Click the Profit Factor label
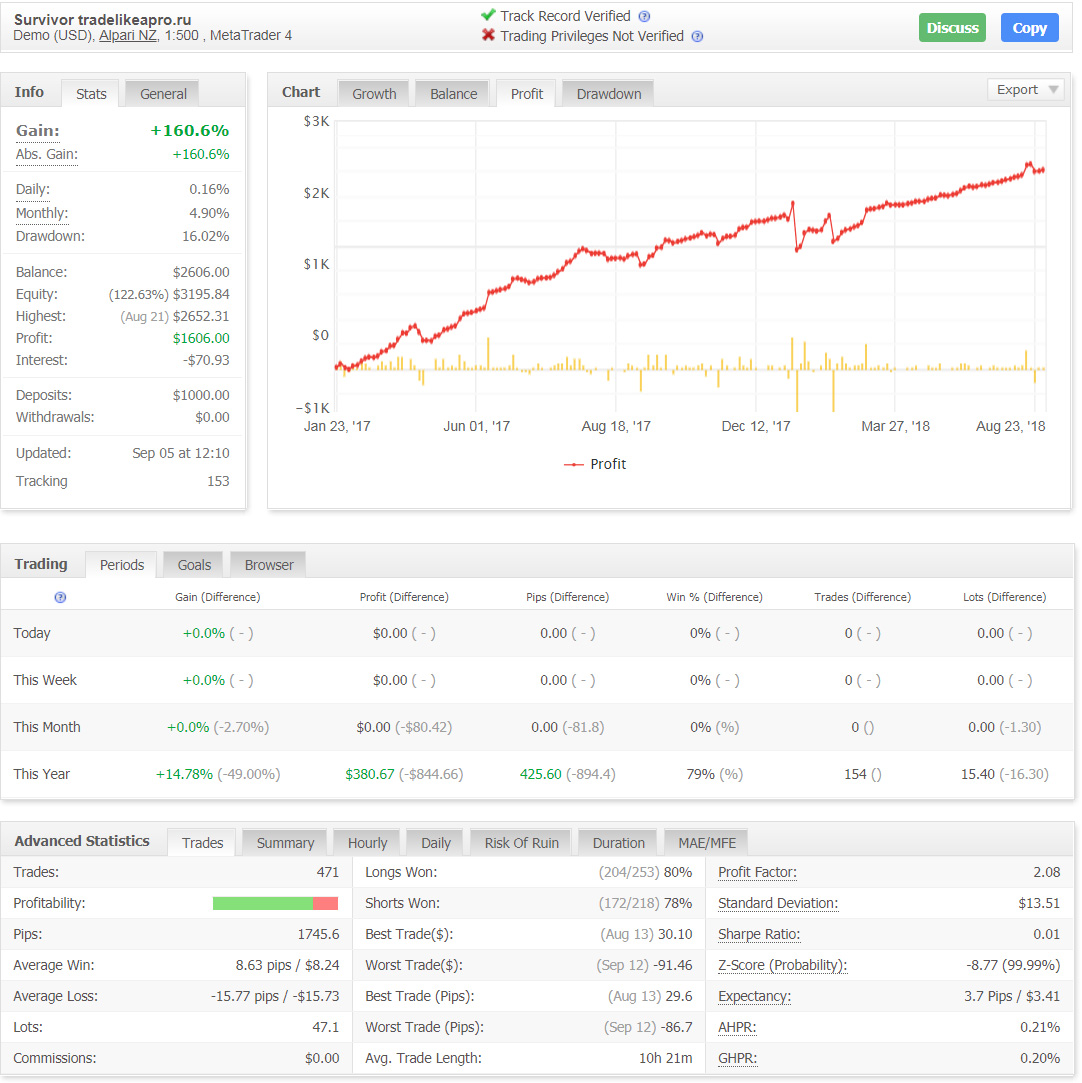The image size is (1082, 1083). [x=757, y=872]
